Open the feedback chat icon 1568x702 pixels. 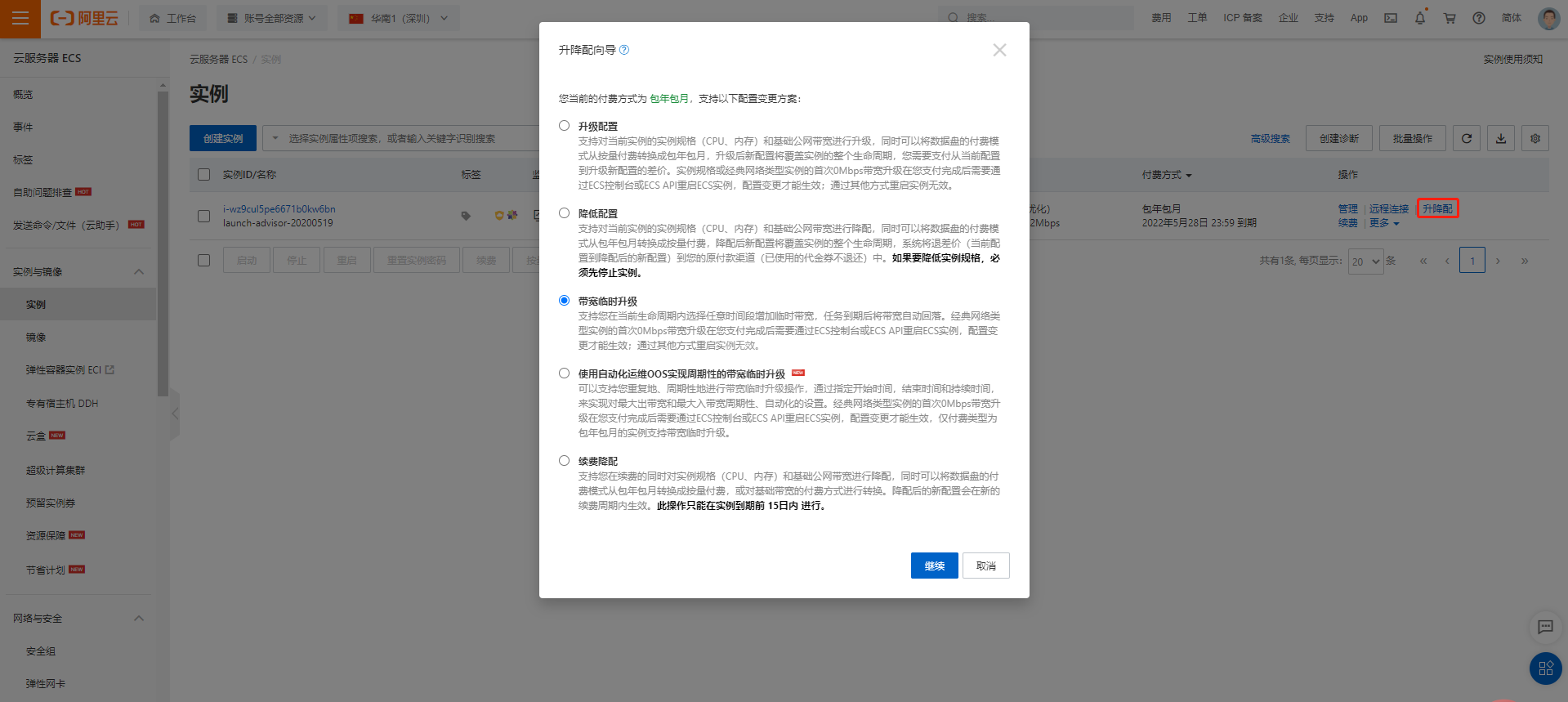coord(1545,627)
